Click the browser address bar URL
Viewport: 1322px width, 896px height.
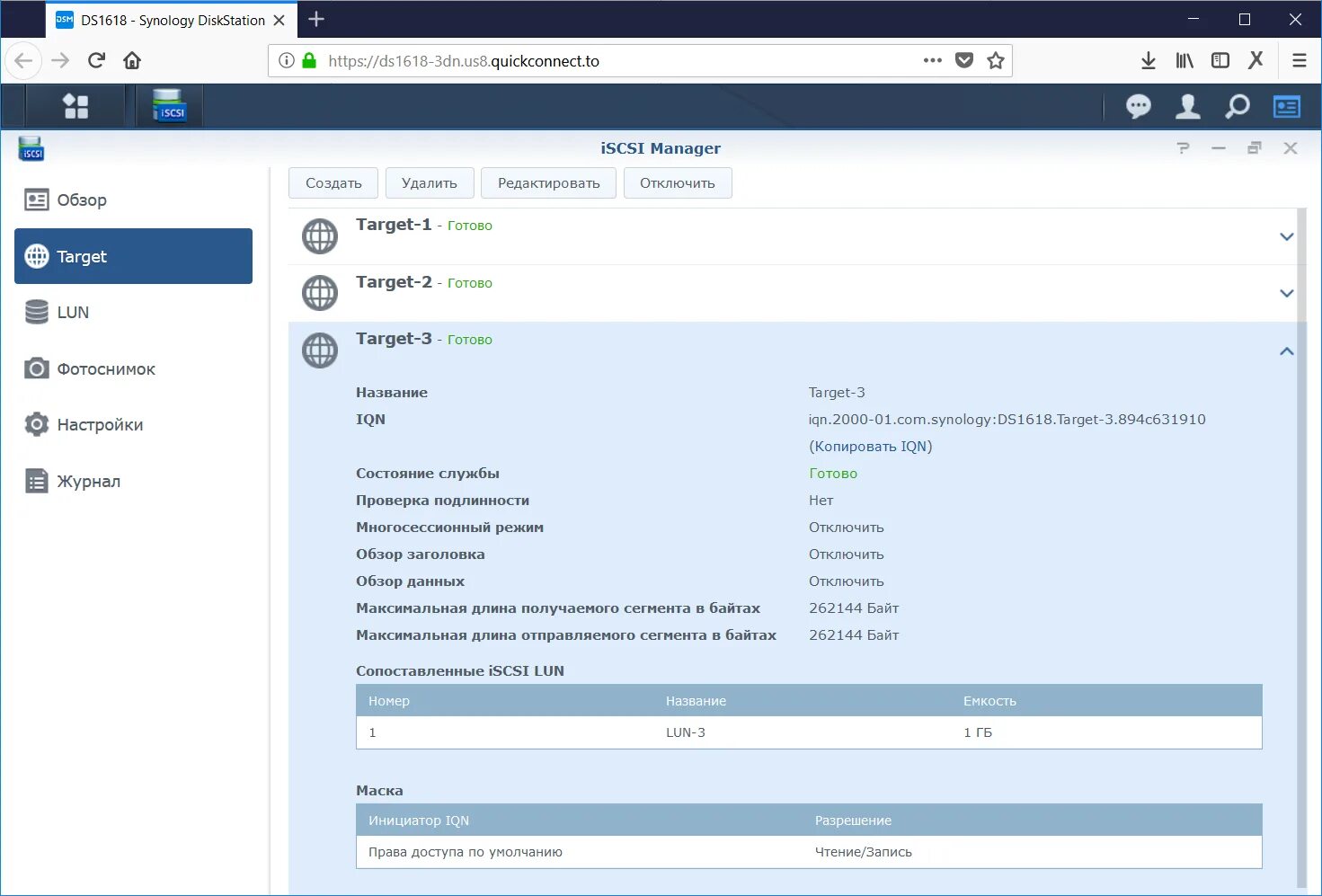(x=464, y=61)
